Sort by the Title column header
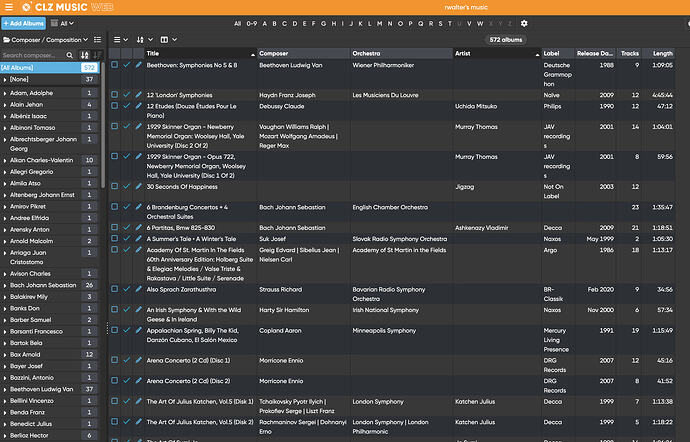The height and width of the screenshot is (442, 690). click(201, 53)
